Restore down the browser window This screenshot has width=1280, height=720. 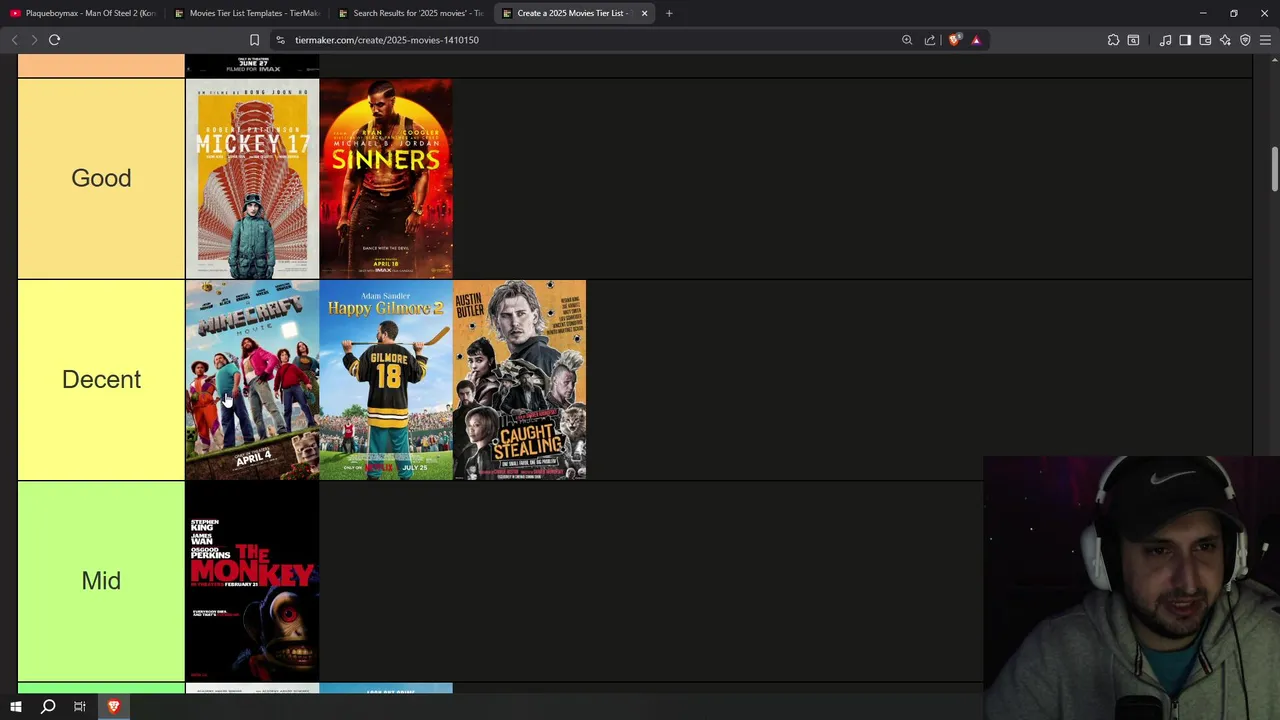point(1234,13)
